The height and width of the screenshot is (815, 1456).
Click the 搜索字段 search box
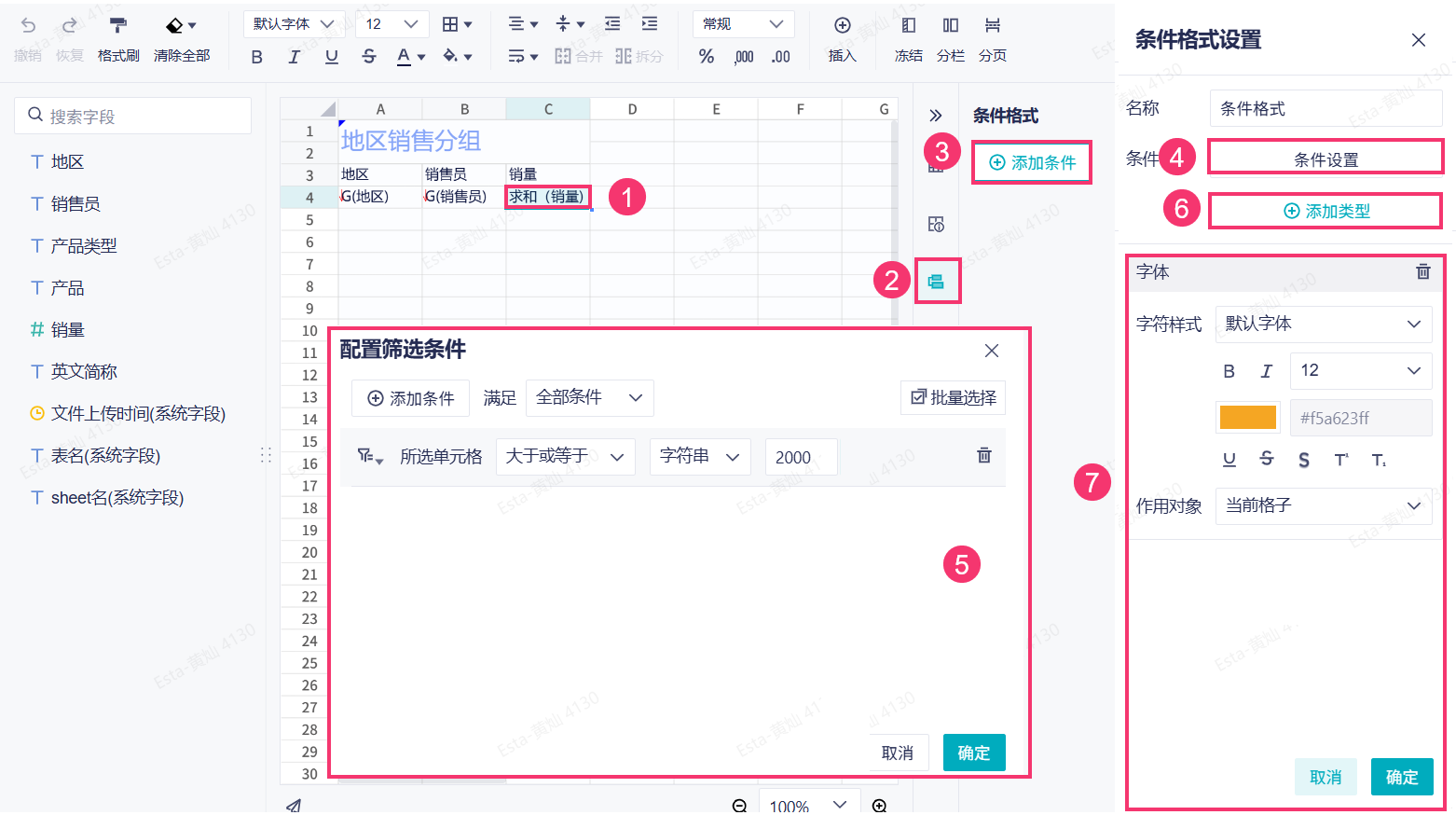[132, 116]
